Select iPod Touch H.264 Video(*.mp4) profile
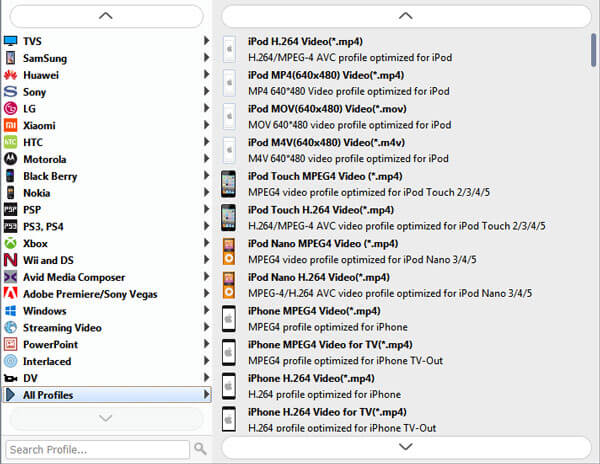The image size is (600, 464). (x=405, y=218)
